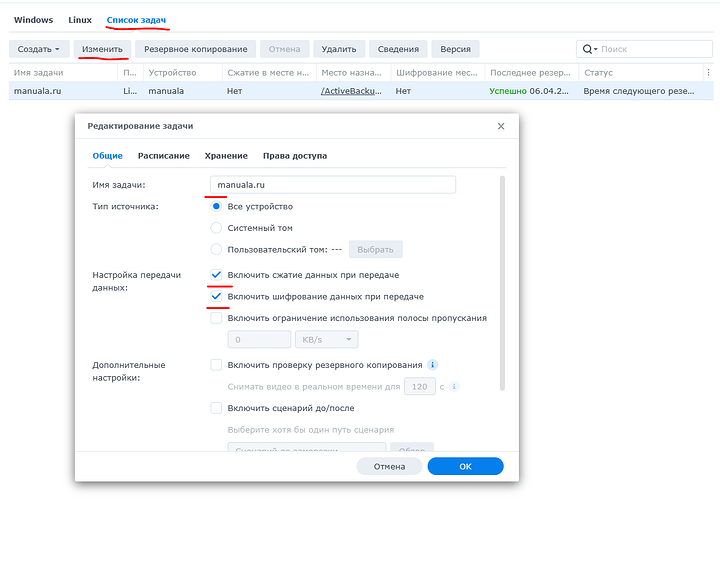Close the Редактирование задачи dialog with X

501,126
